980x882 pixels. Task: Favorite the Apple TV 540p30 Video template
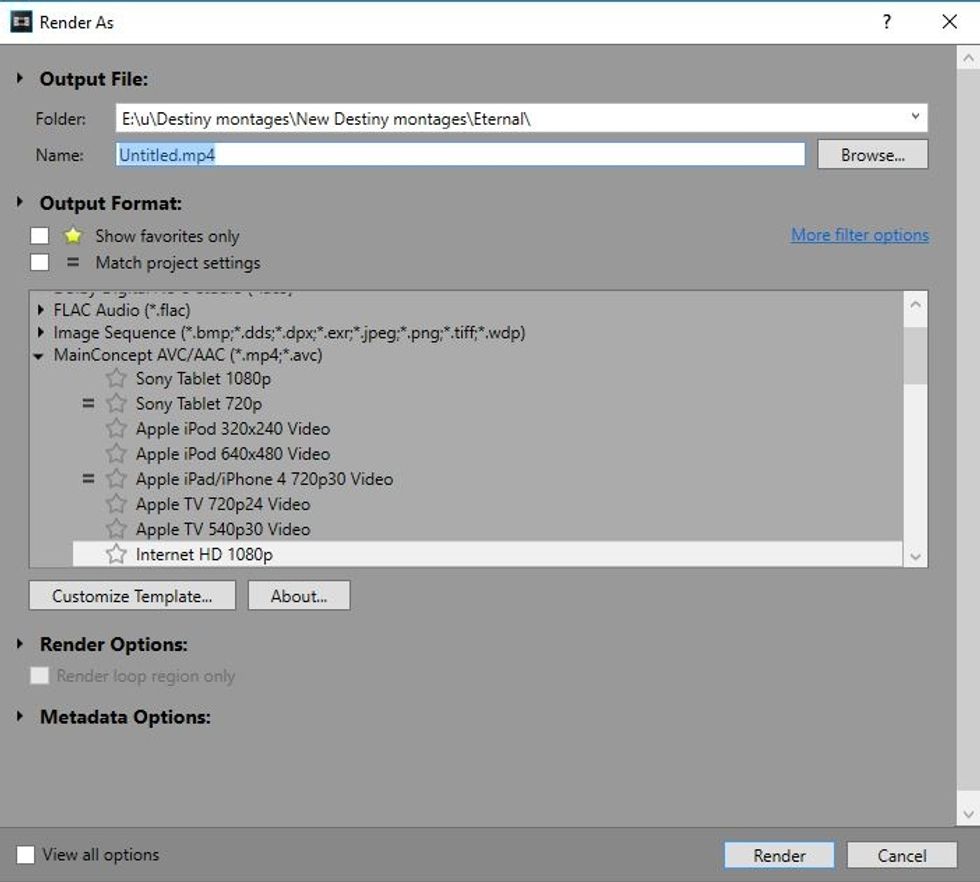pos(116,529)
